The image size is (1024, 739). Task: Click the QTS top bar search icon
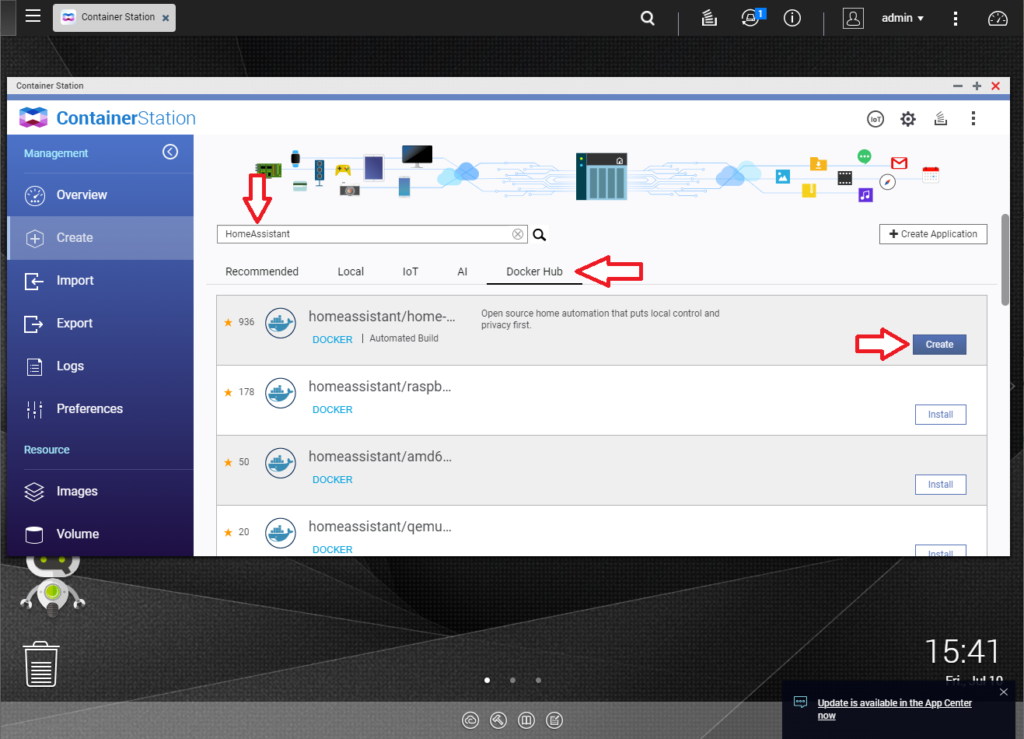point(647,18)
